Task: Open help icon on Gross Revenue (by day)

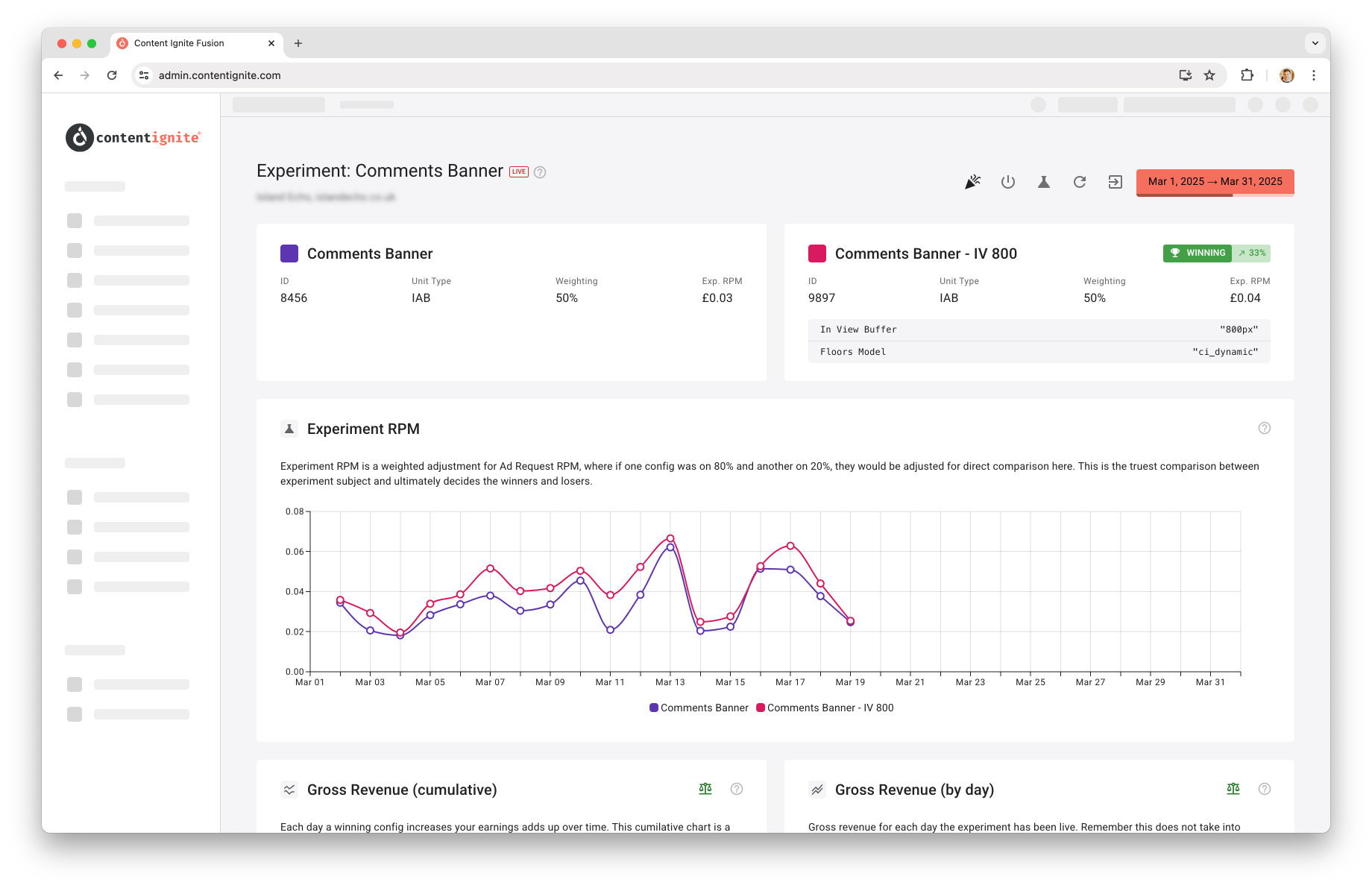Action: click(1265, 789)
